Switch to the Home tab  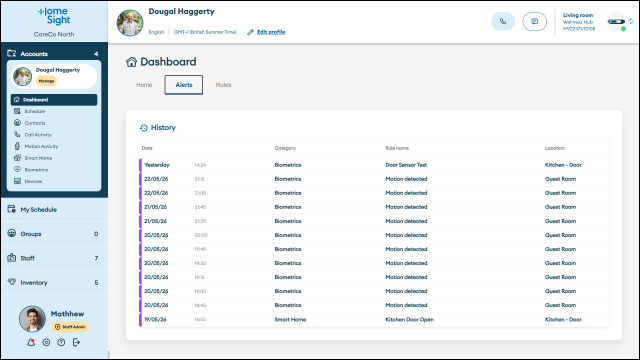144,85
